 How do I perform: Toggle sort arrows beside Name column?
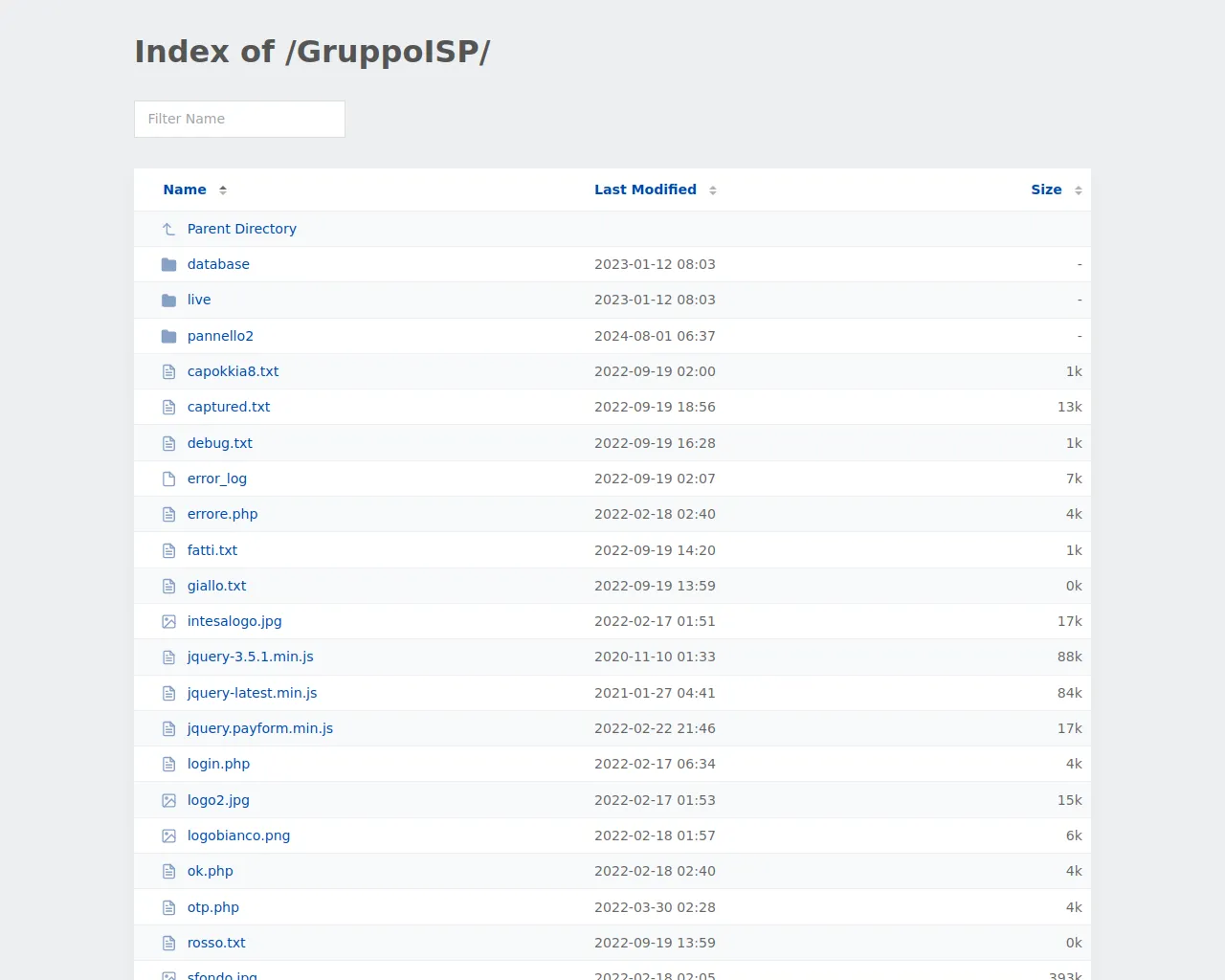pos(223,190)
